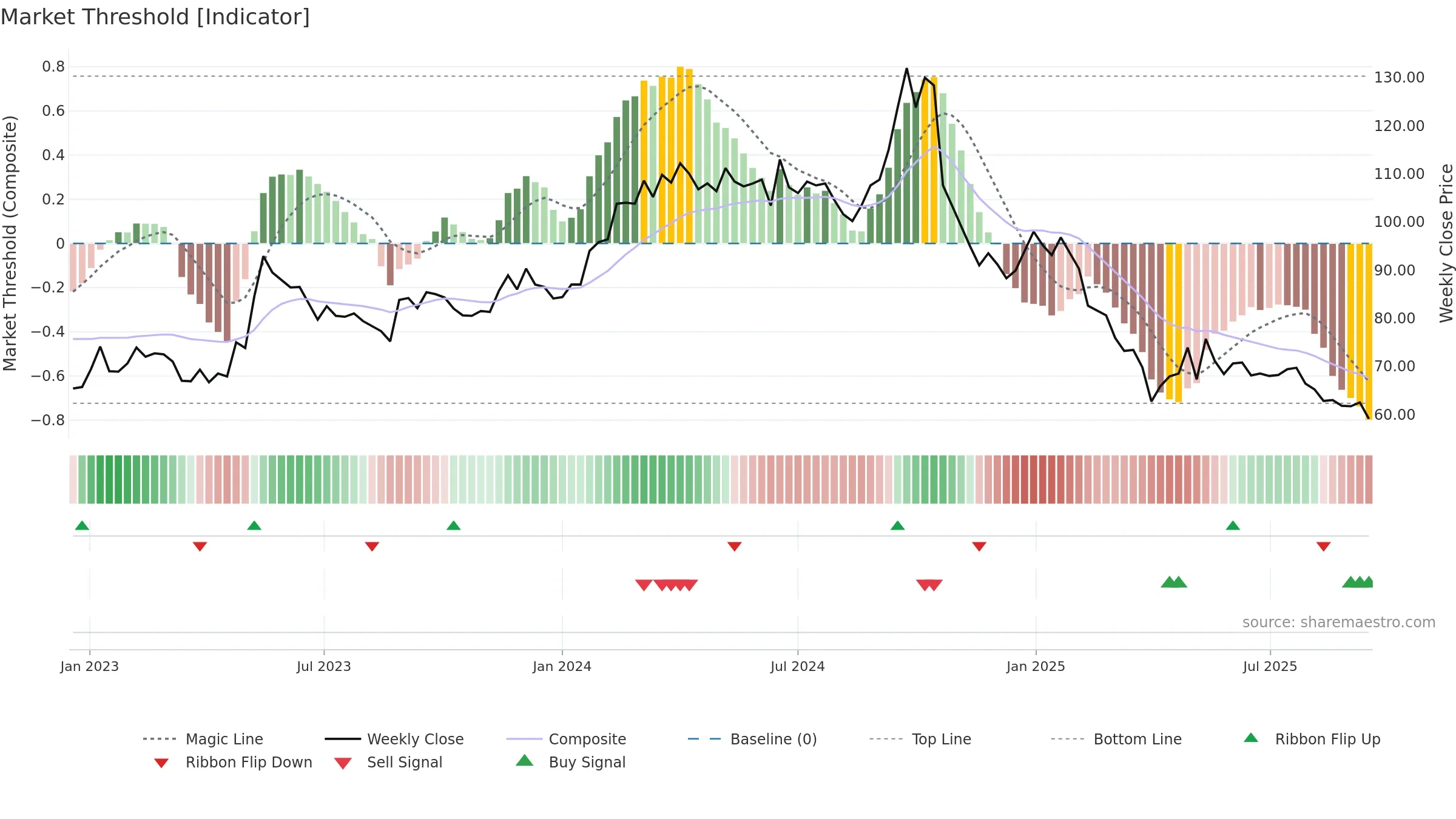
Task: Click the Jul 2025 x-axis label
Action: pyautogui.click(x=1270, y=666)
